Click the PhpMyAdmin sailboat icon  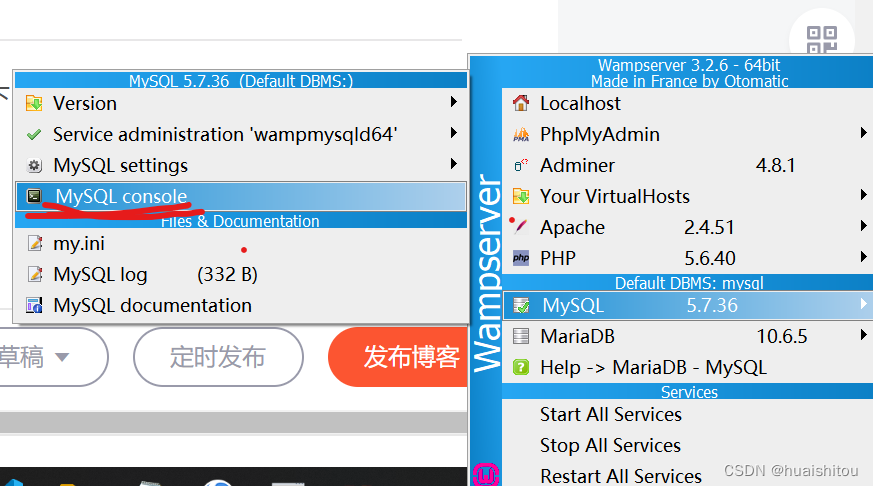521,134
